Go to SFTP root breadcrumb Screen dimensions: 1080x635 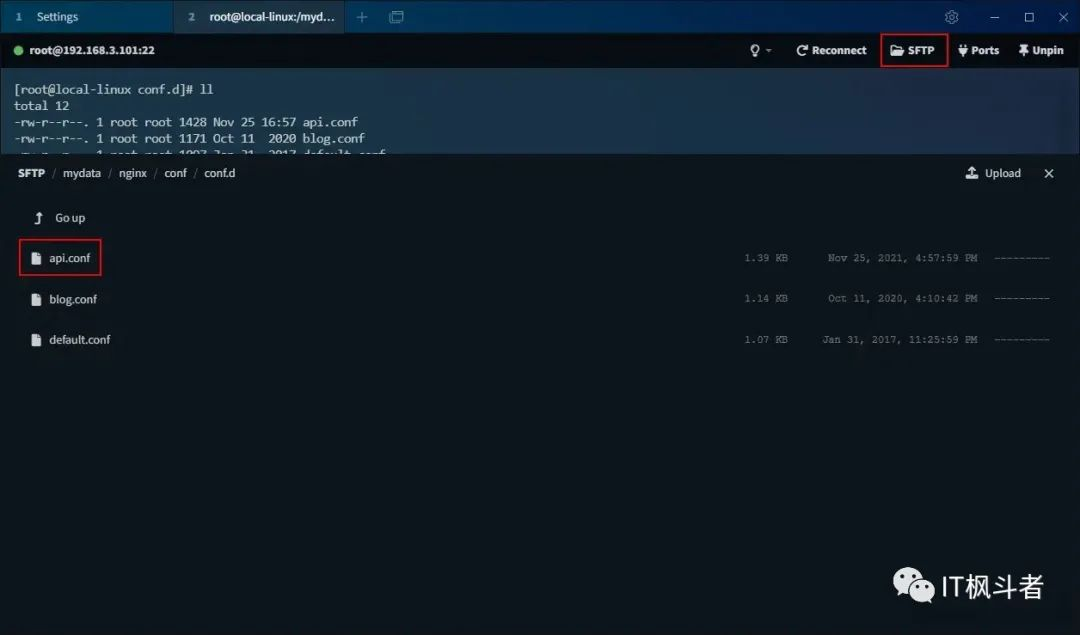point(31,173)
